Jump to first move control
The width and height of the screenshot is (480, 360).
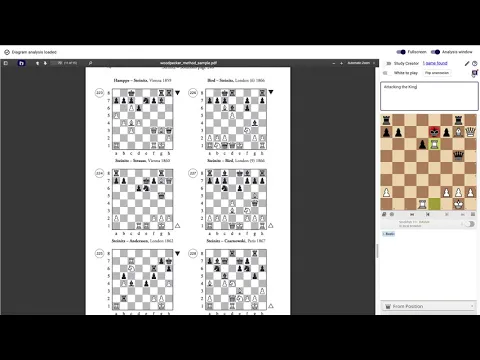412,214
